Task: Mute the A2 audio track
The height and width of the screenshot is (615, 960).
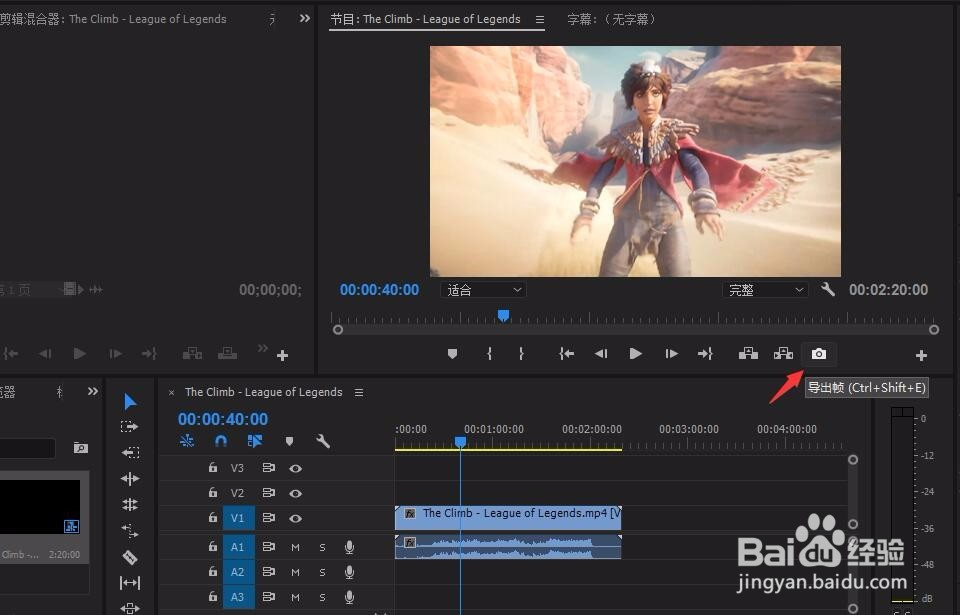Action: [x=295, y=572]
